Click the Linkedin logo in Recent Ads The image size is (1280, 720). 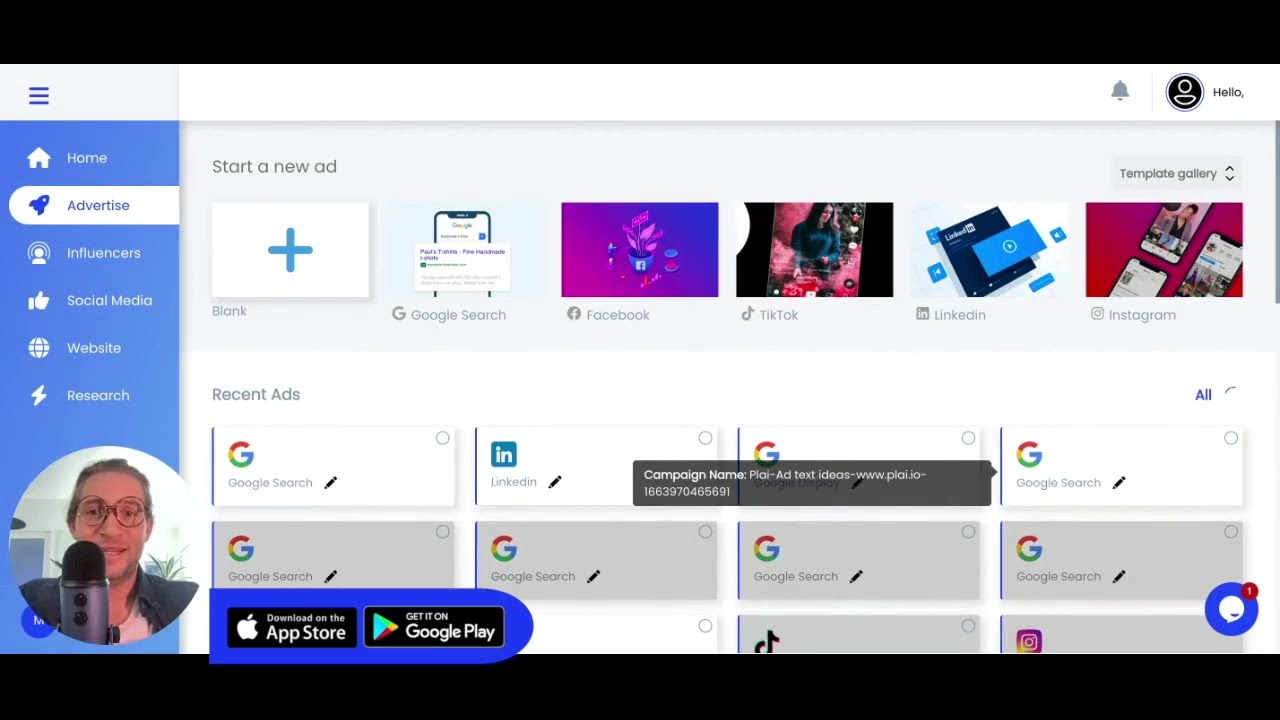(504, 455)
